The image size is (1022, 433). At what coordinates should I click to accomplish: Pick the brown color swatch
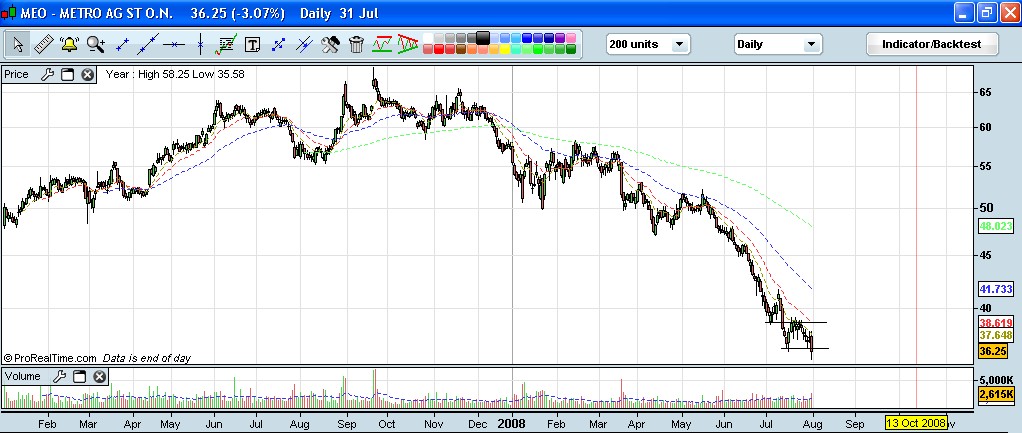[461, 49]
